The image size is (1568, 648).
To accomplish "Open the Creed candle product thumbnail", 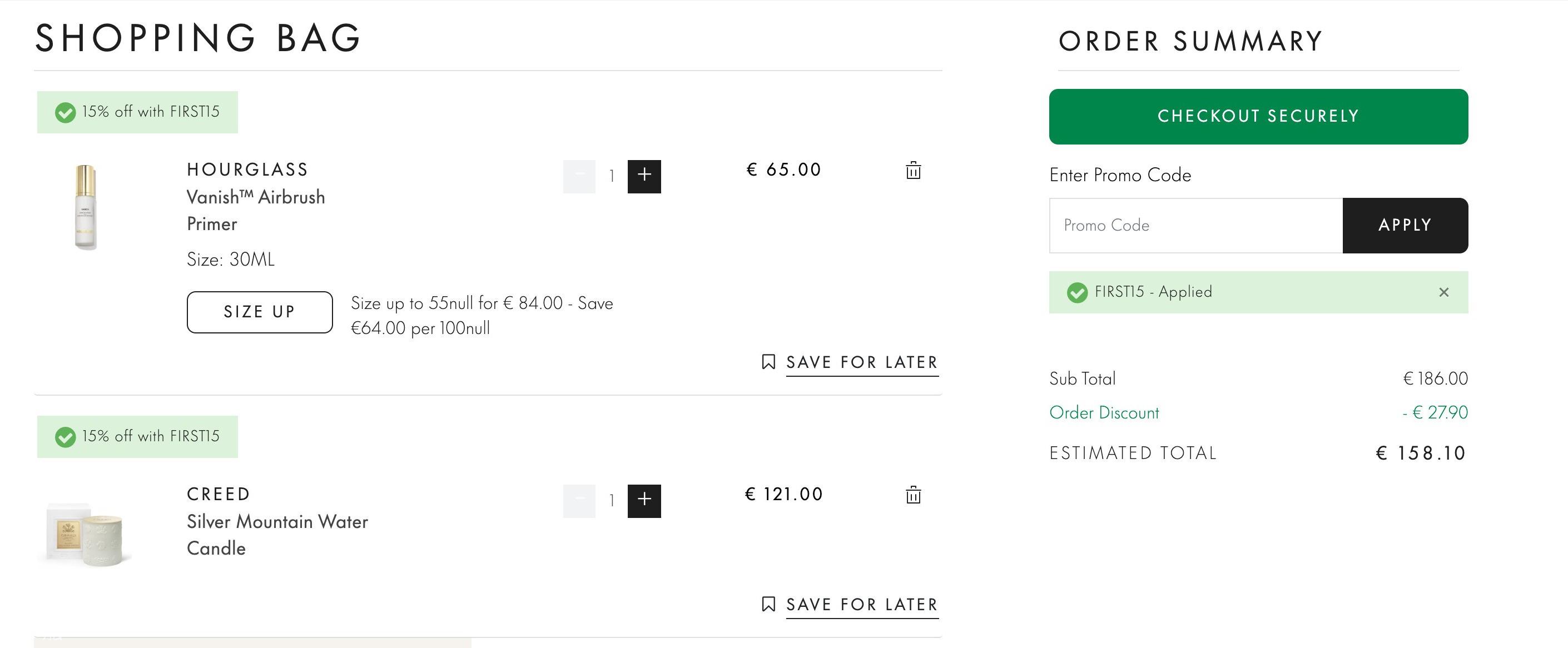I will [x=85, y=534].
